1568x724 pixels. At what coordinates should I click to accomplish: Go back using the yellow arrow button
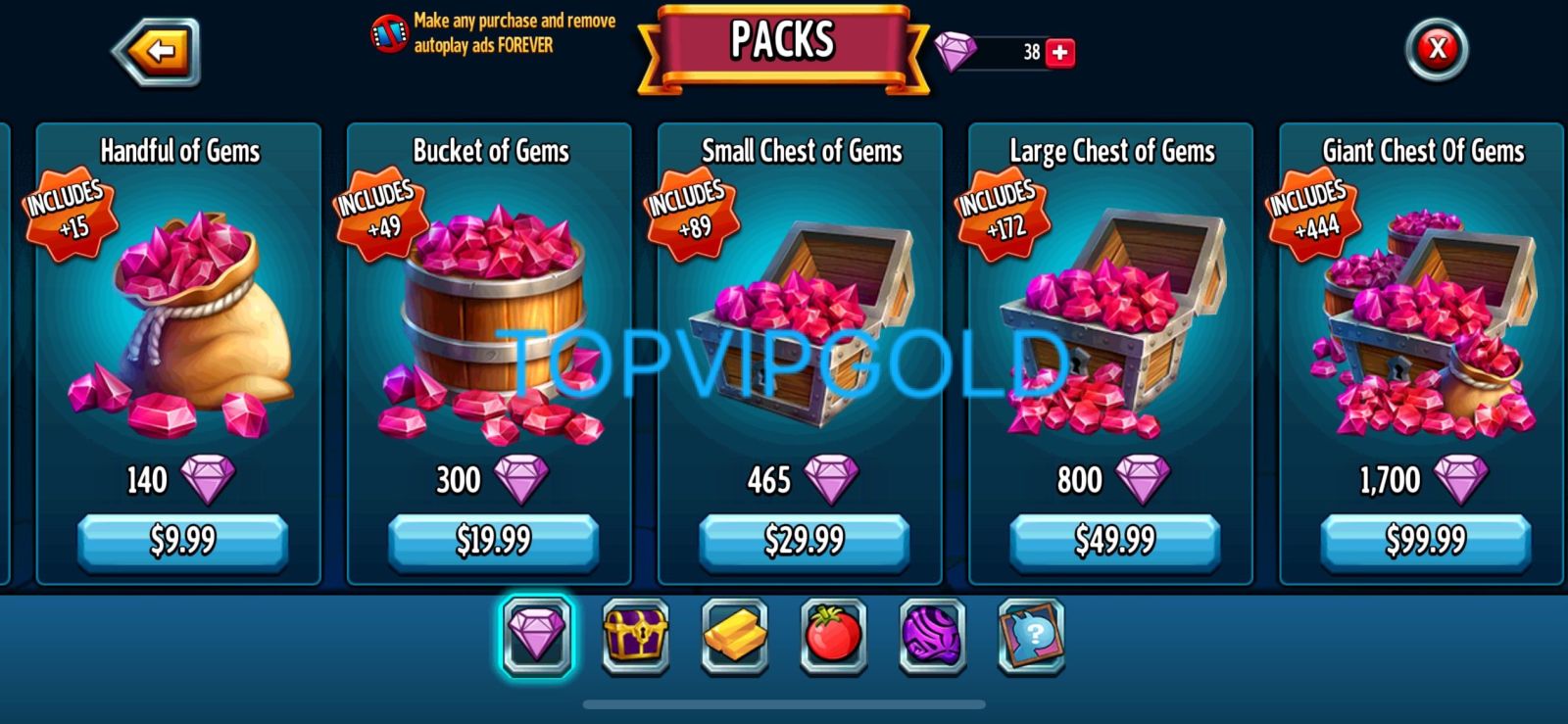(158, 51)
